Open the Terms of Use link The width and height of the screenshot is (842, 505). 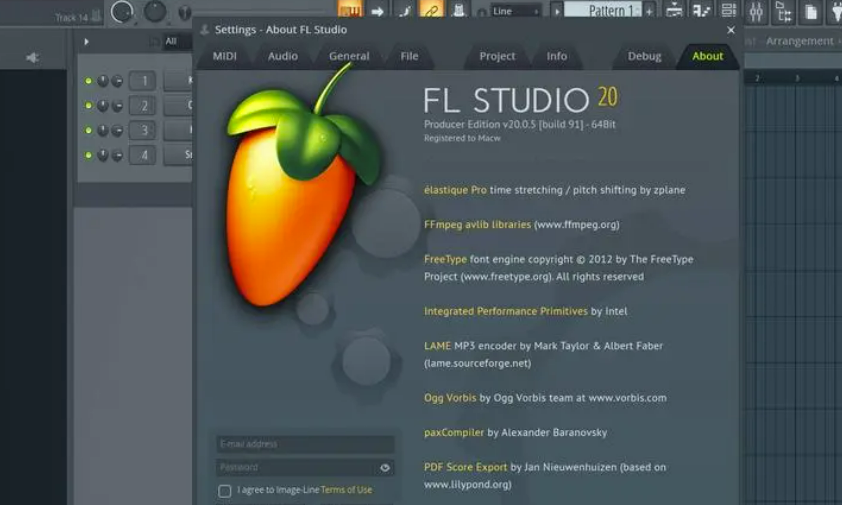click(346, 490)
